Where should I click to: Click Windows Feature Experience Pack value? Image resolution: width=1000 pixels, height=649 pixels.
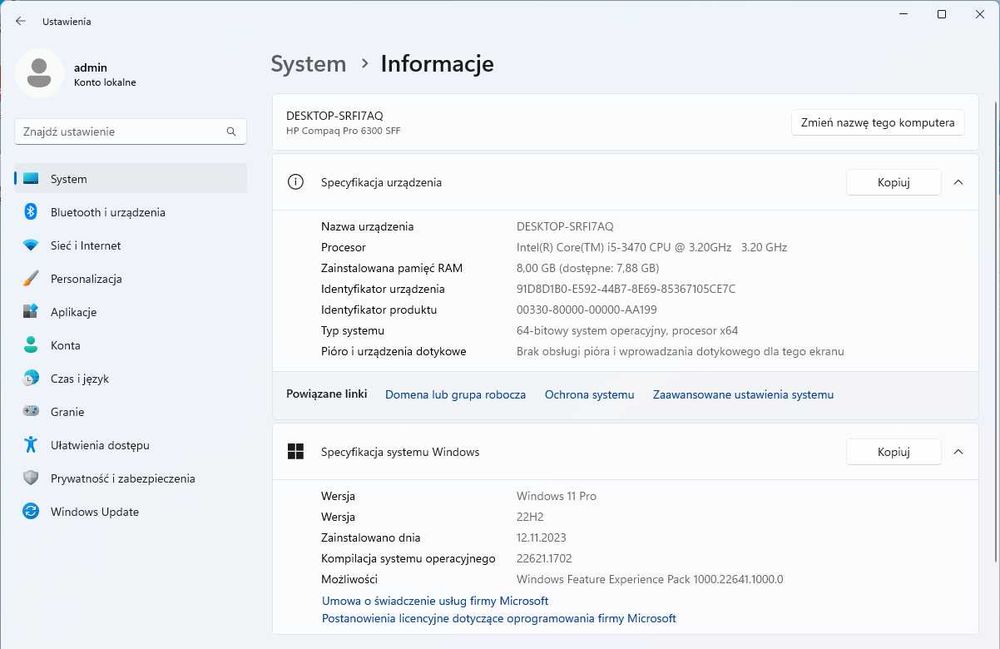(650, 580)
